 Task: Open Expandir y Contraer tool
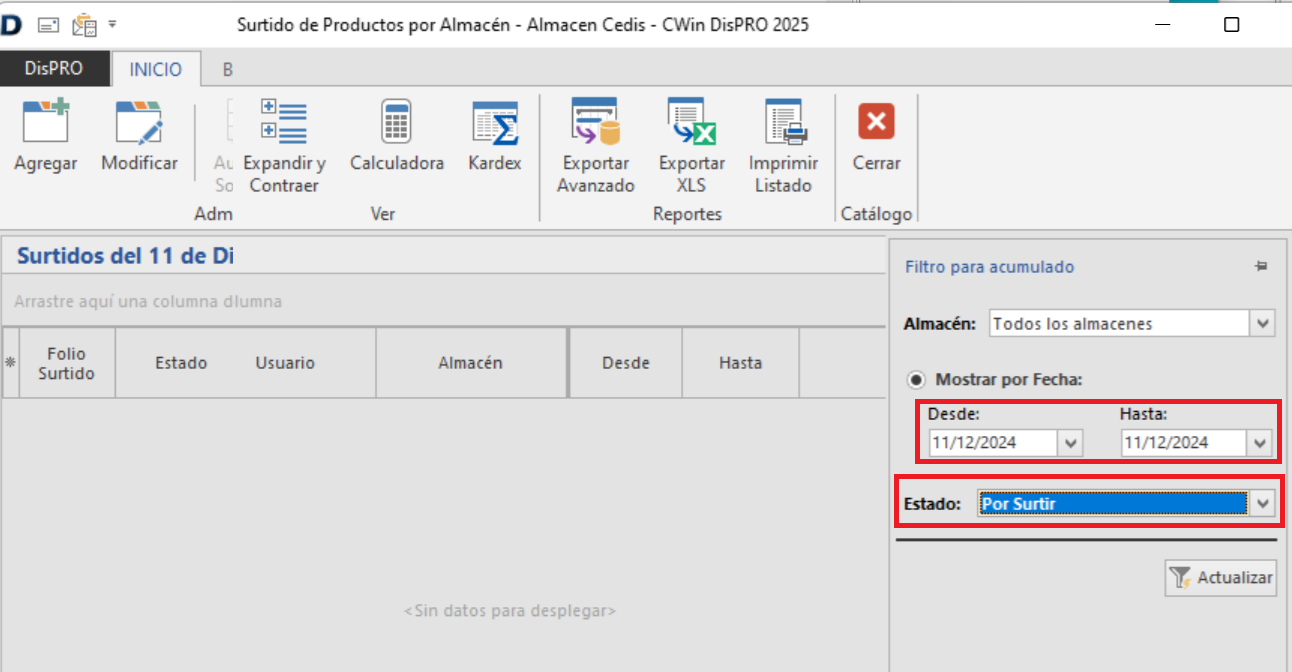[x=284, y=123]
